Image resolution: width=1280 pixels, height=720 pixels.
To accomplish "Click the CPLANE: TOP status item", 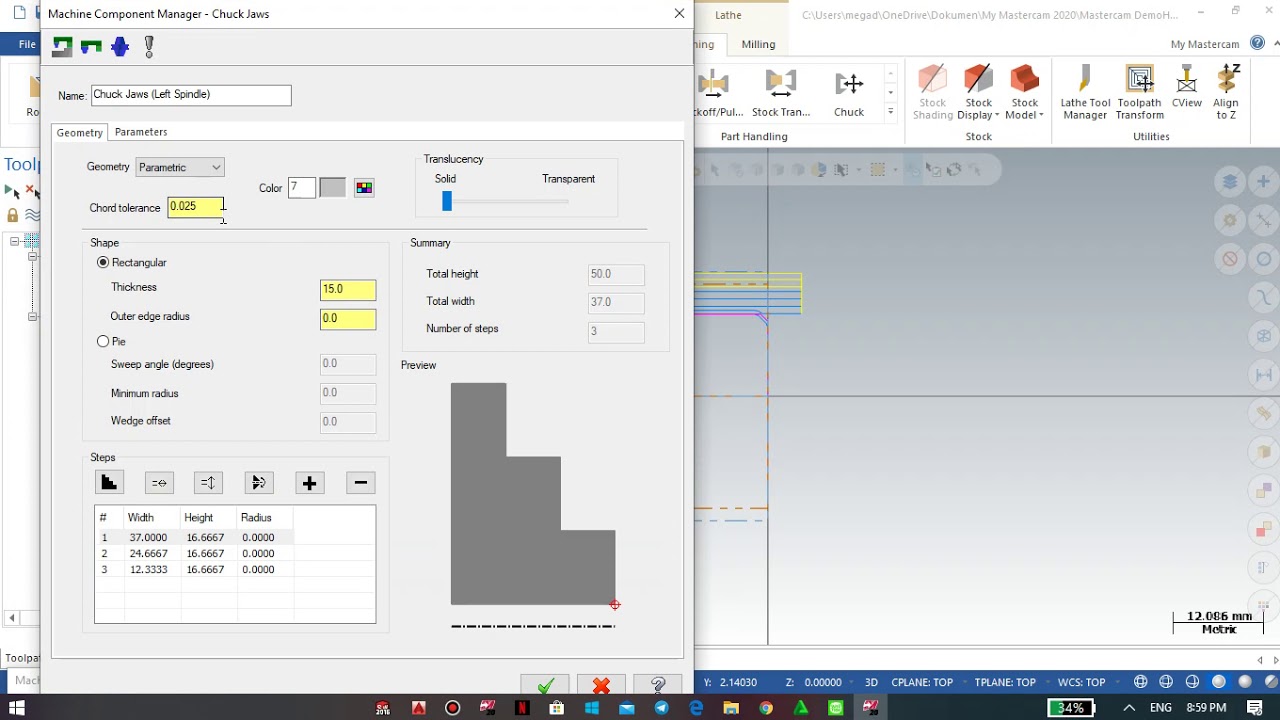I will click(x=922, y=682).
